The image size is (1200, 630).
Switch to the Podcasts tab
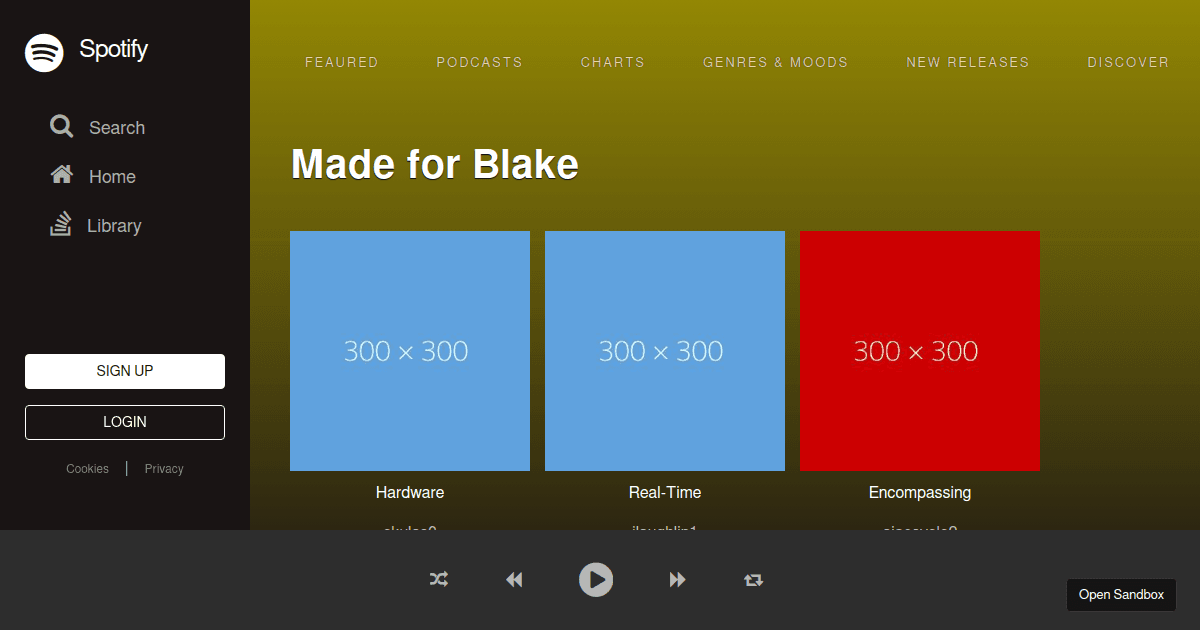(480, 62)
